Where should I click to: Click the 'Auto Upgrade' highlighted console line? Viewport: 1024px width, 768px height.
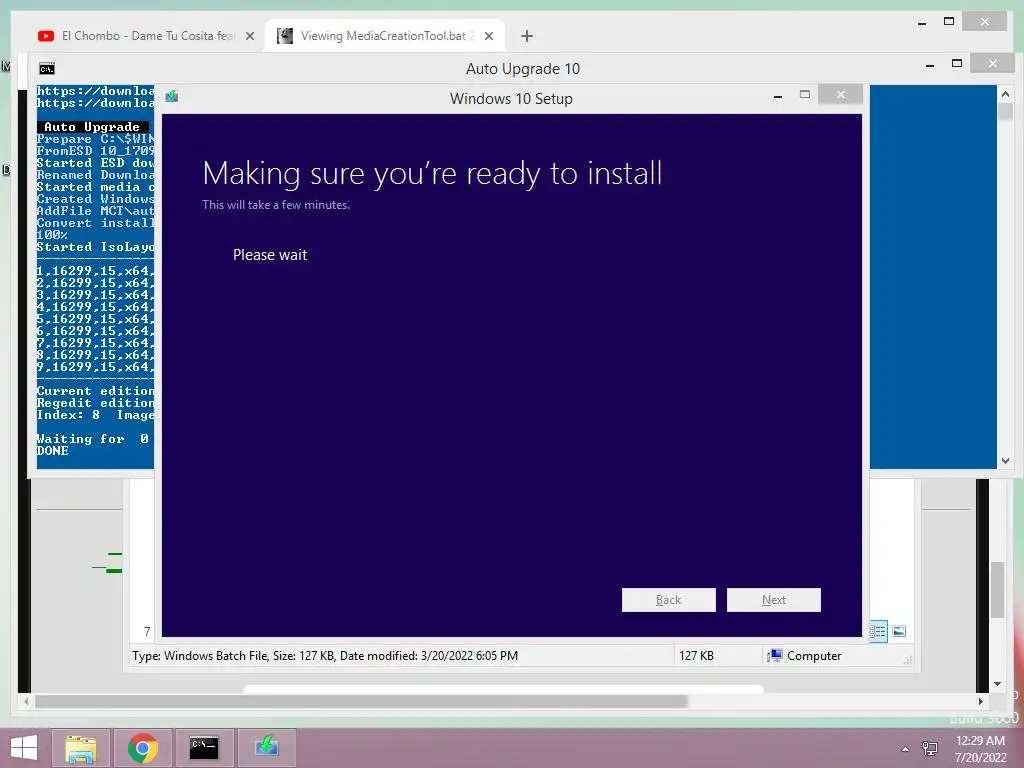(x=92, y=127)
